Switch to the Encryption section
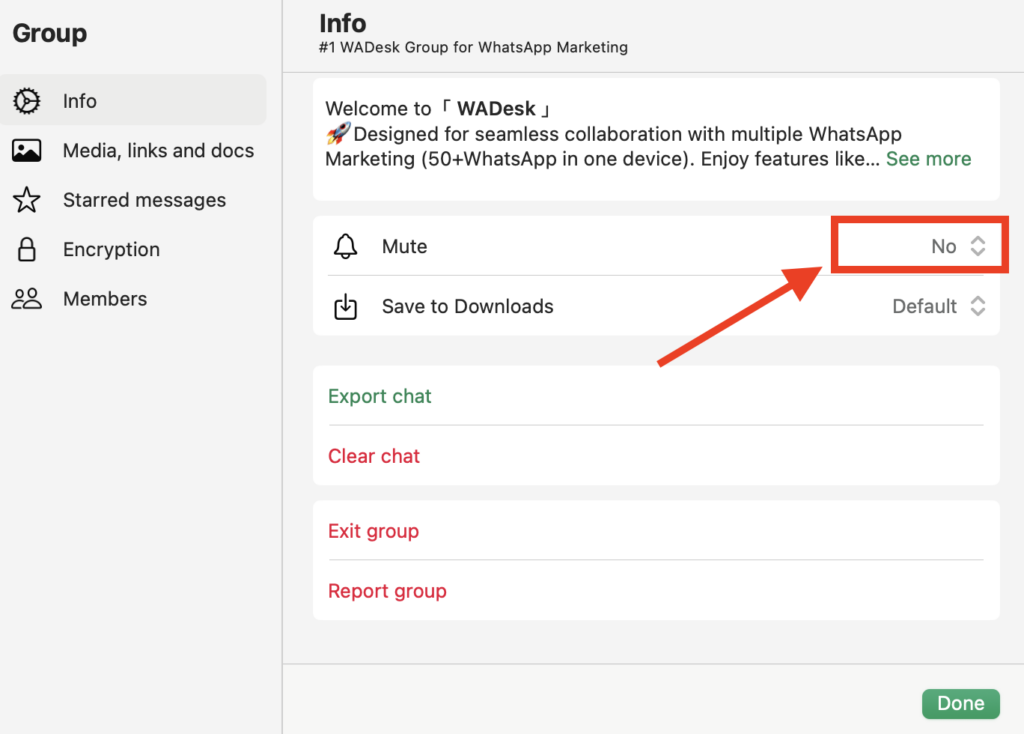This screenshot has width=1024, height=734. [133, 249]
